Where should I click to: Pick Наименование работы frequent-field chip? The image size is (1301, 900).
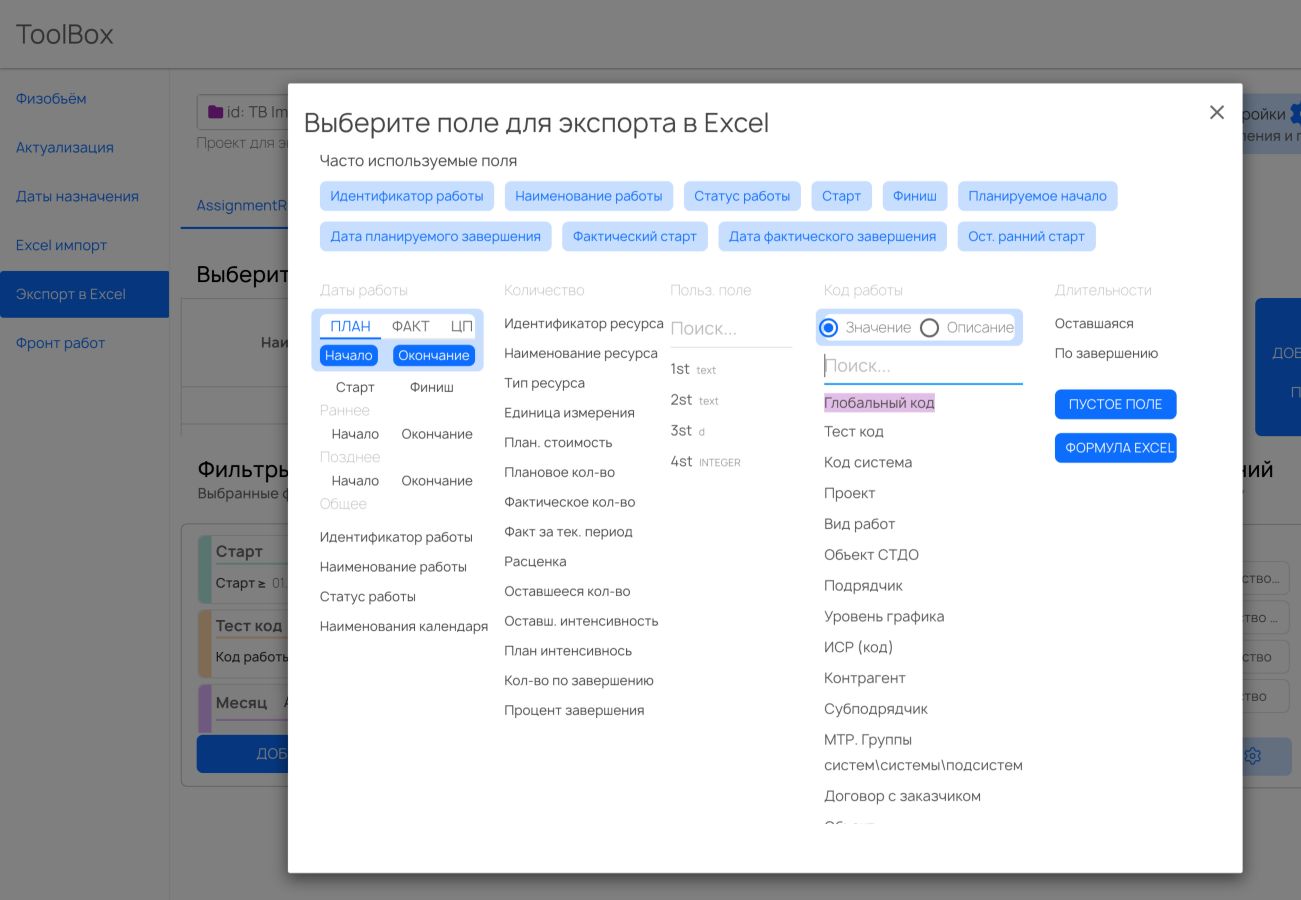[x=589, y=196]
